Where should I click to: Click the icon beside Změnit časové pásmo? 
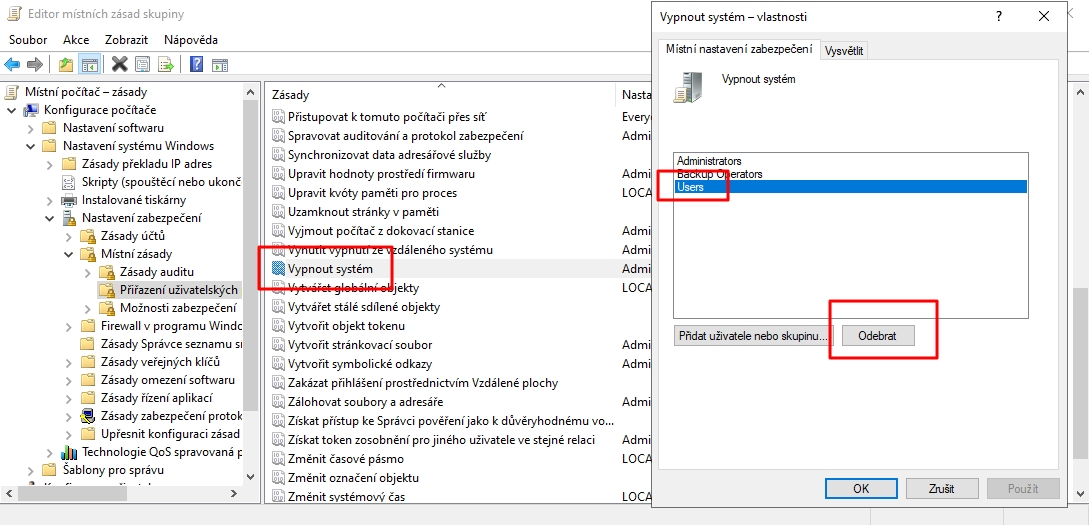click(x=278, y=459)
